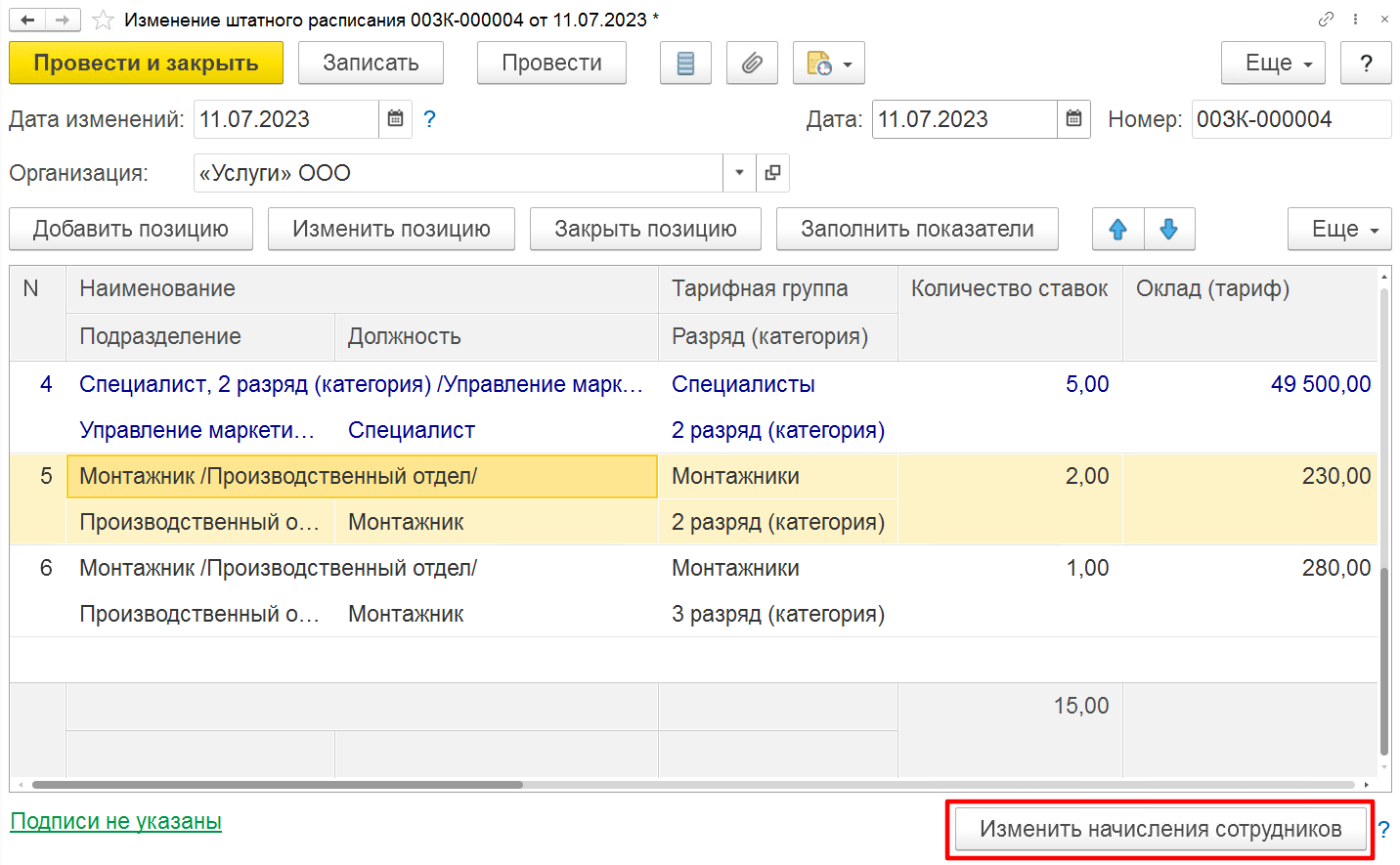Open calendar for Дата изменений
Image resolution: width=1400 pixels, height=865 pixels.
click(x=395, y=119)
